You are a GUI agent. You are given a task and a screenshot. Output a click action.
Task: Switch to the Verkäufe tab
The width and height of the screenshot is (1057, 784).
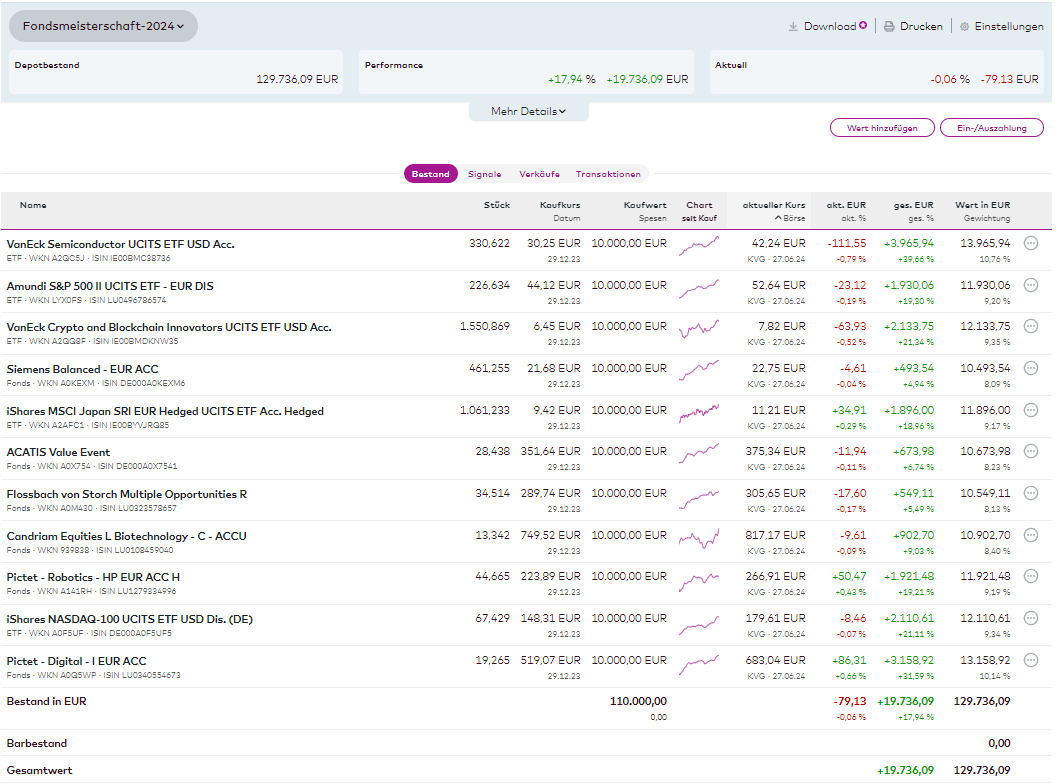click(x=539, y=174)
